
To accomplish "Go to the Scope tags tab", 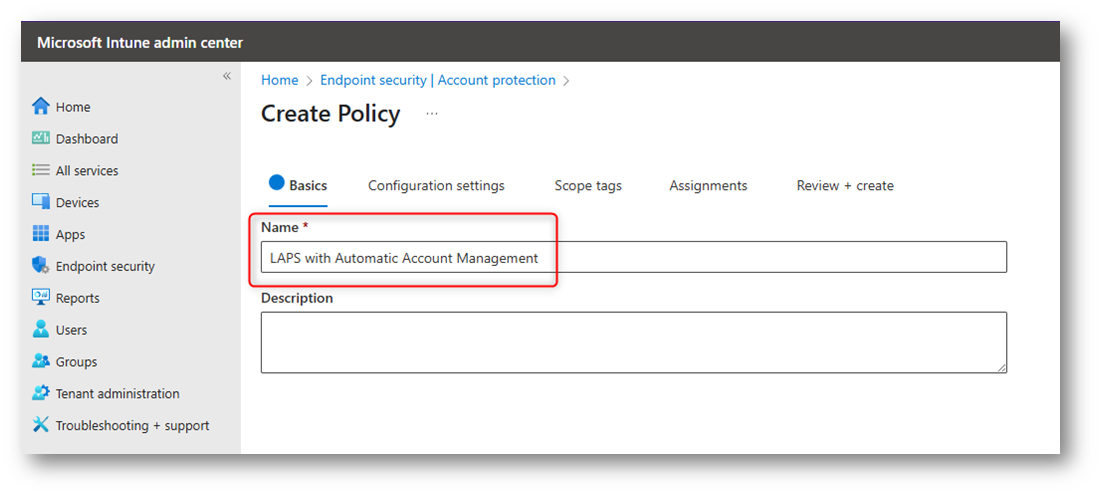I will (x=588, y=185).
